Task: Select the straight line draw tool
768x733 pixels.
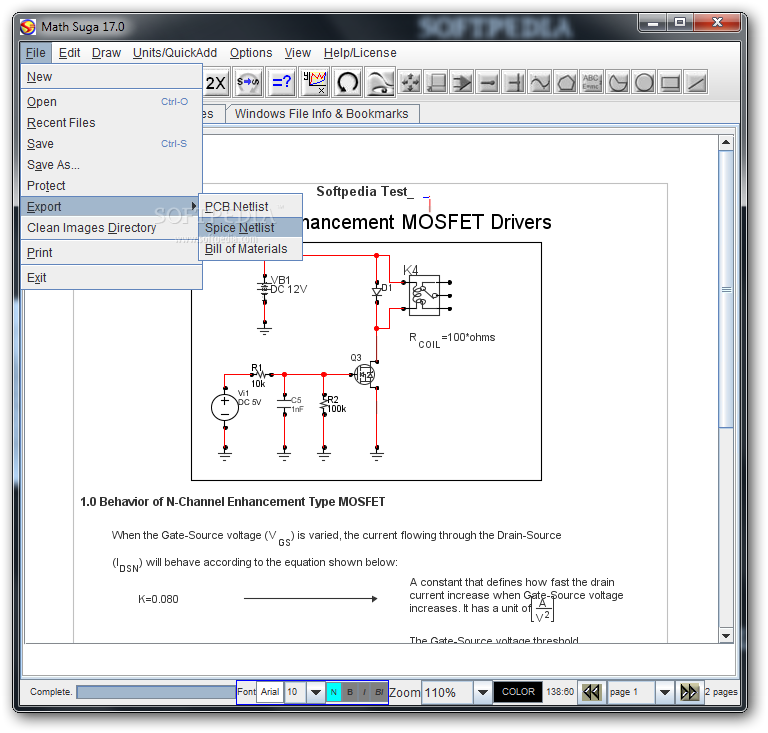Action: (x=696, y=82)
